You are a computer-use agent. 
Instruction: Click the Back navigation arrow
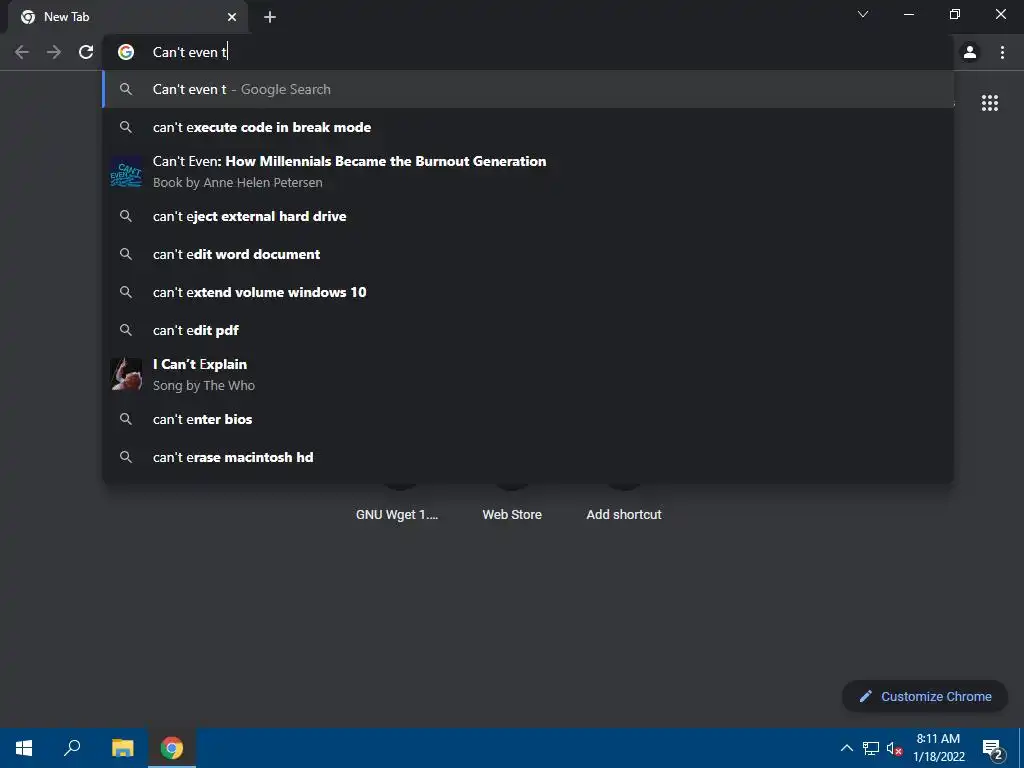22,52
